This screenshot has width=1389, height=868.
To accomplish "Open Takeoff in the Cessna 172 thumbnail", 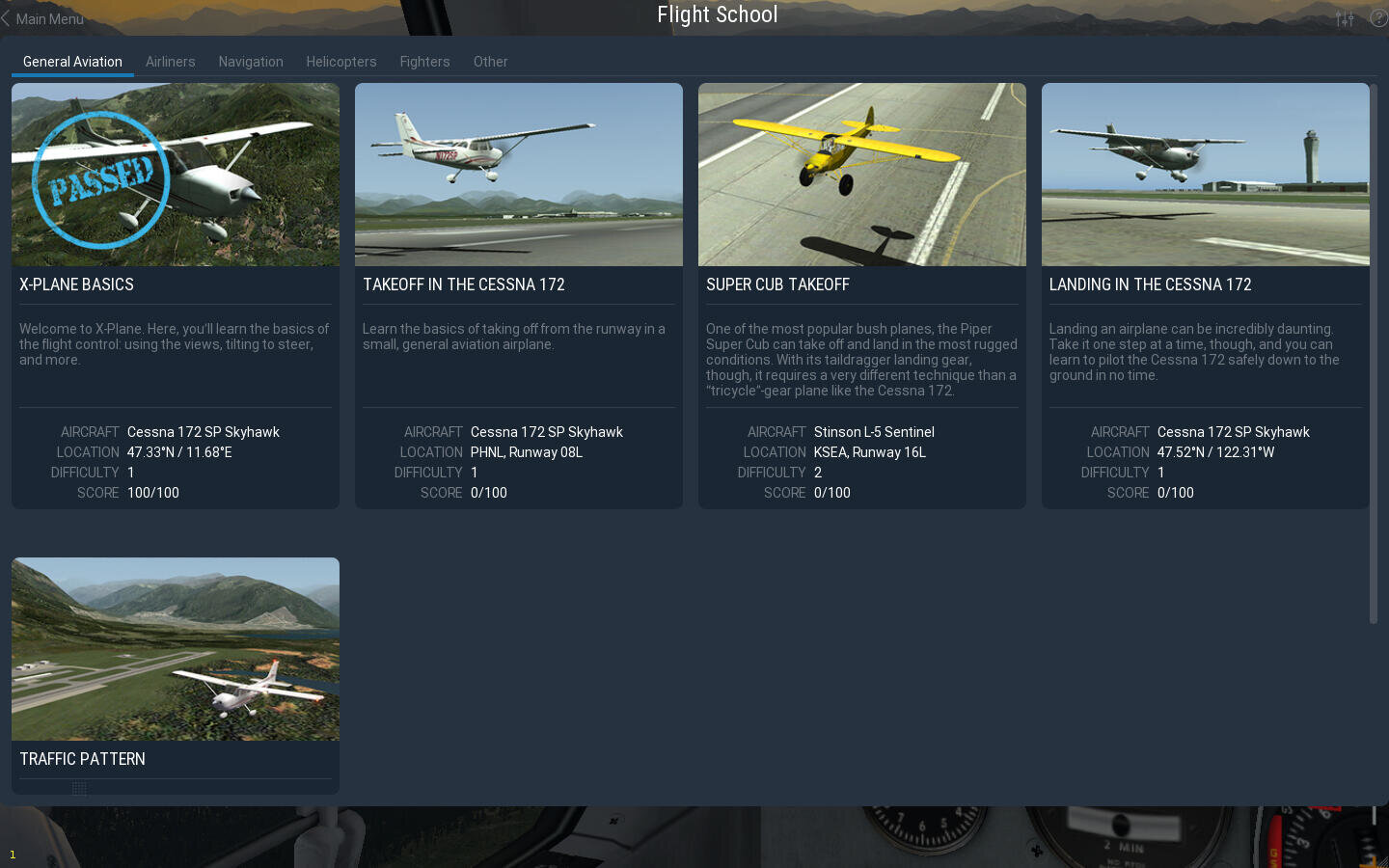I will (x=519, y=175).
